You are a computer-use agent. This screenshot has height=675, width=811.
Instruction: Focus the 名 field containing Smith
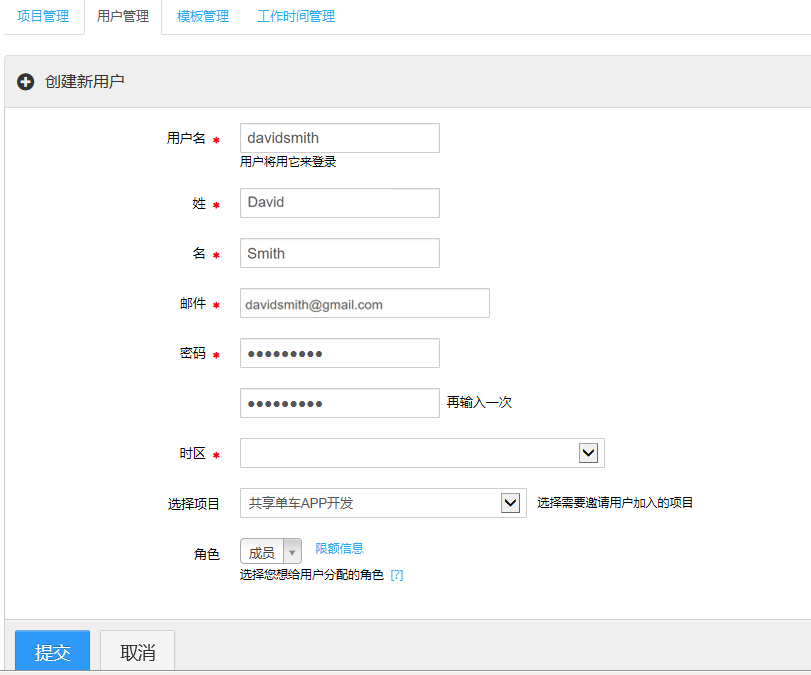coord(339,253)
